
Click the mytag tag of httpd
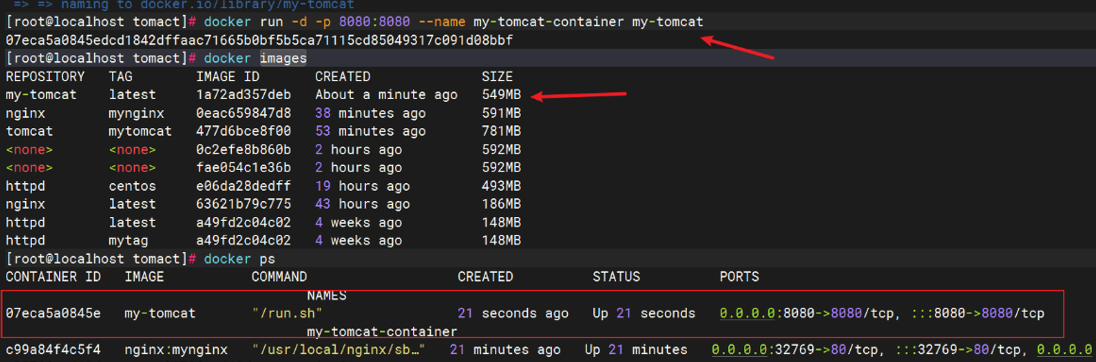point(129,241)
